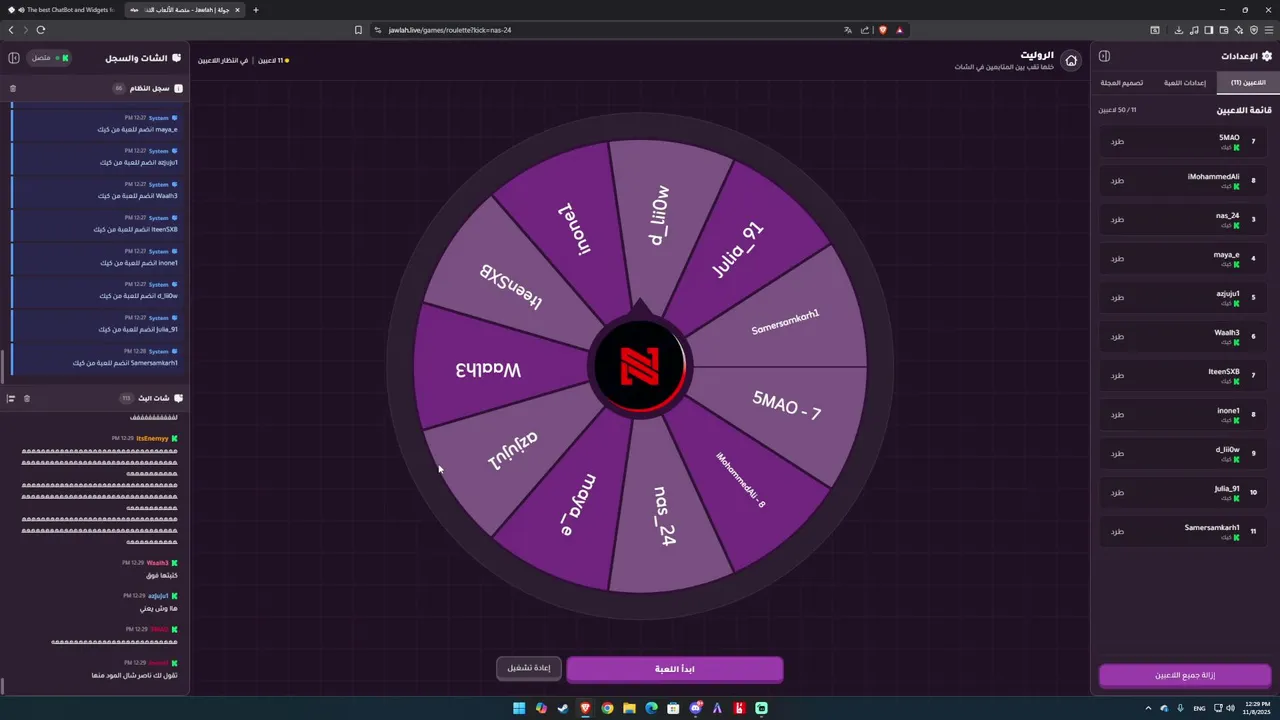Image resolution: width=1280 pixels, height=720 pixels.
Task: Click the system log entry for Samersamkarh1
Action: [x=96, y=357]
